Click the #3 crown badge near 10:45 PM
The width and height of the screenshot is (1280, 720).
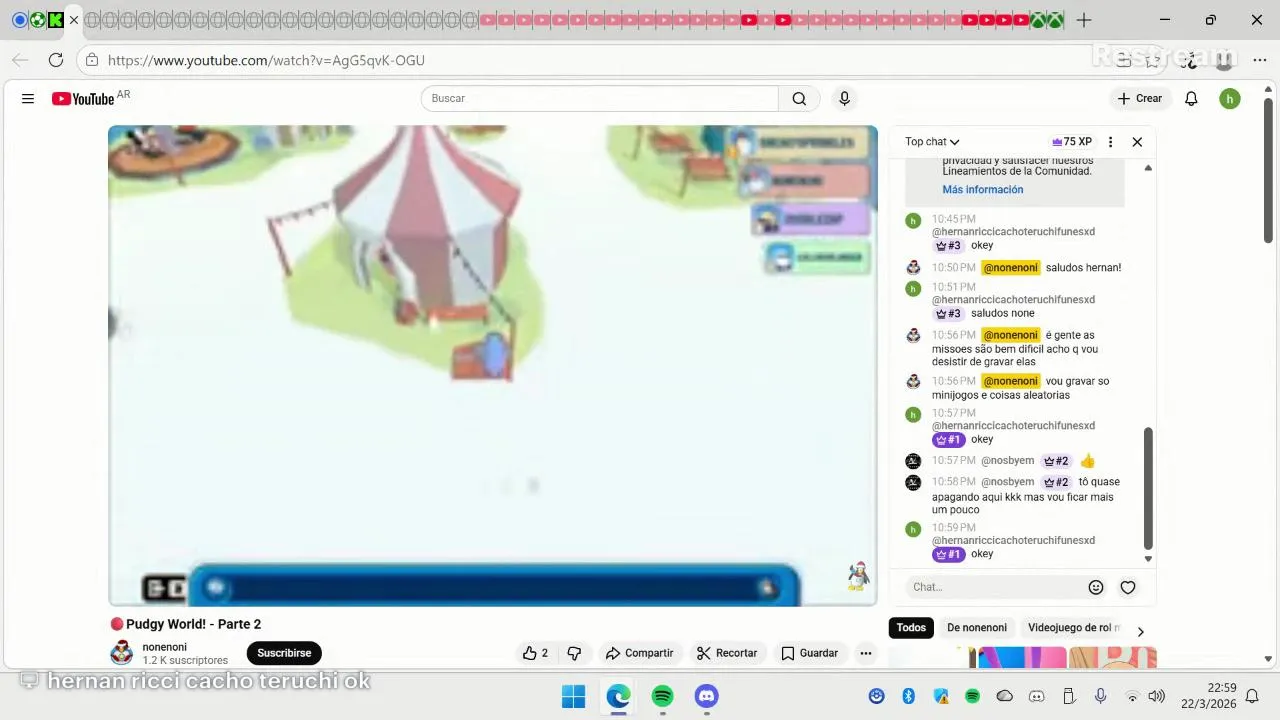[x=948, y=245]
